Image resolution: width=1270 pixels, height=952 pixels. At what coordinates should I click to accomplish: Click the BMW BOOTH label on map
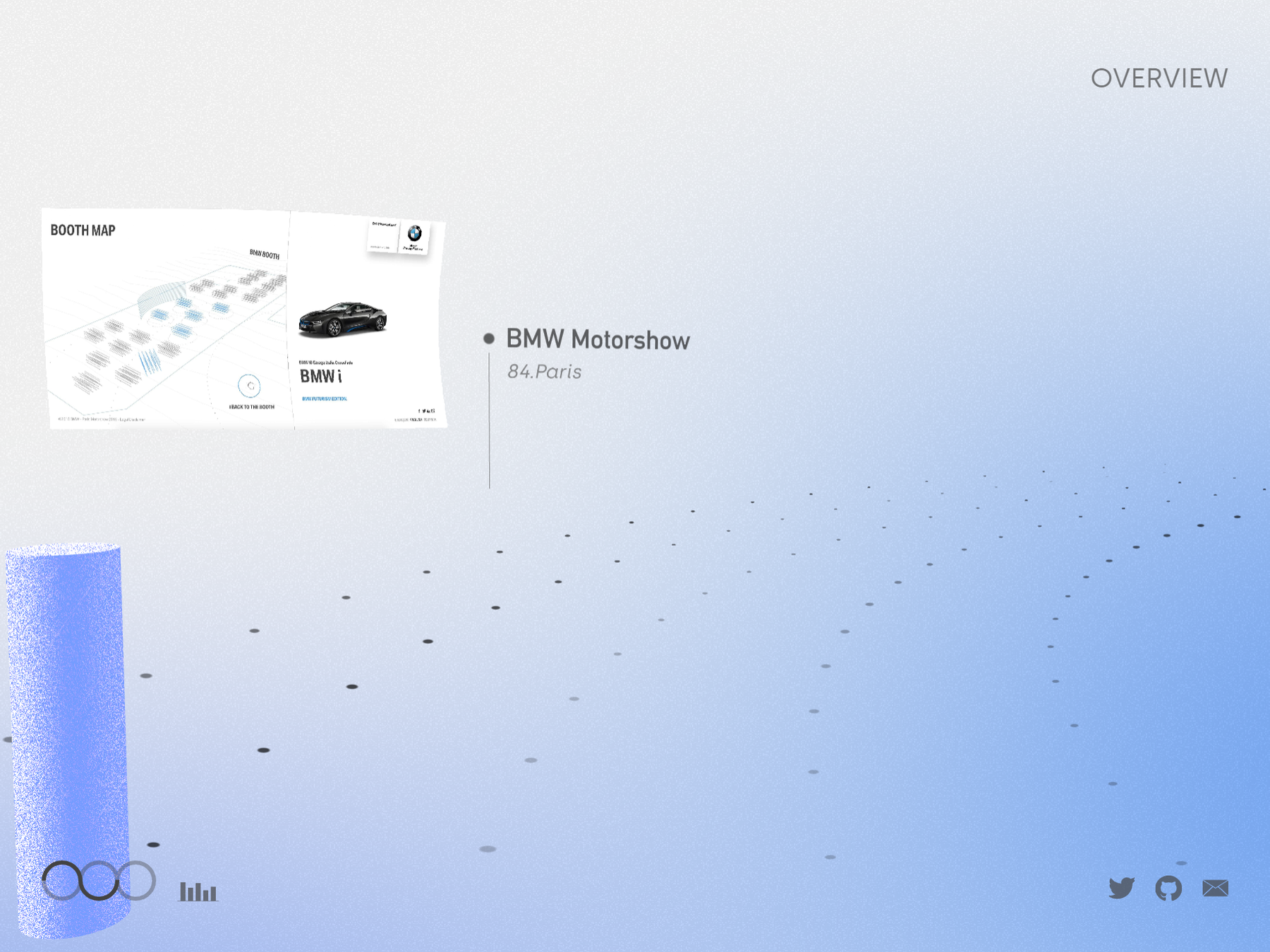pos(265,254)
